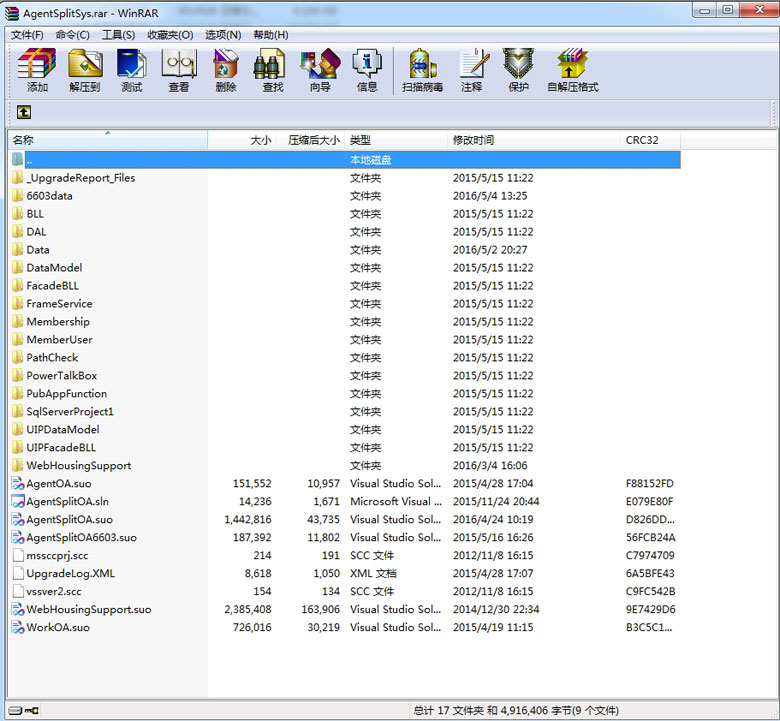Screen dimensions: 780x721
Task: Sort by Size (大小) column header
Action: (260, 140)
